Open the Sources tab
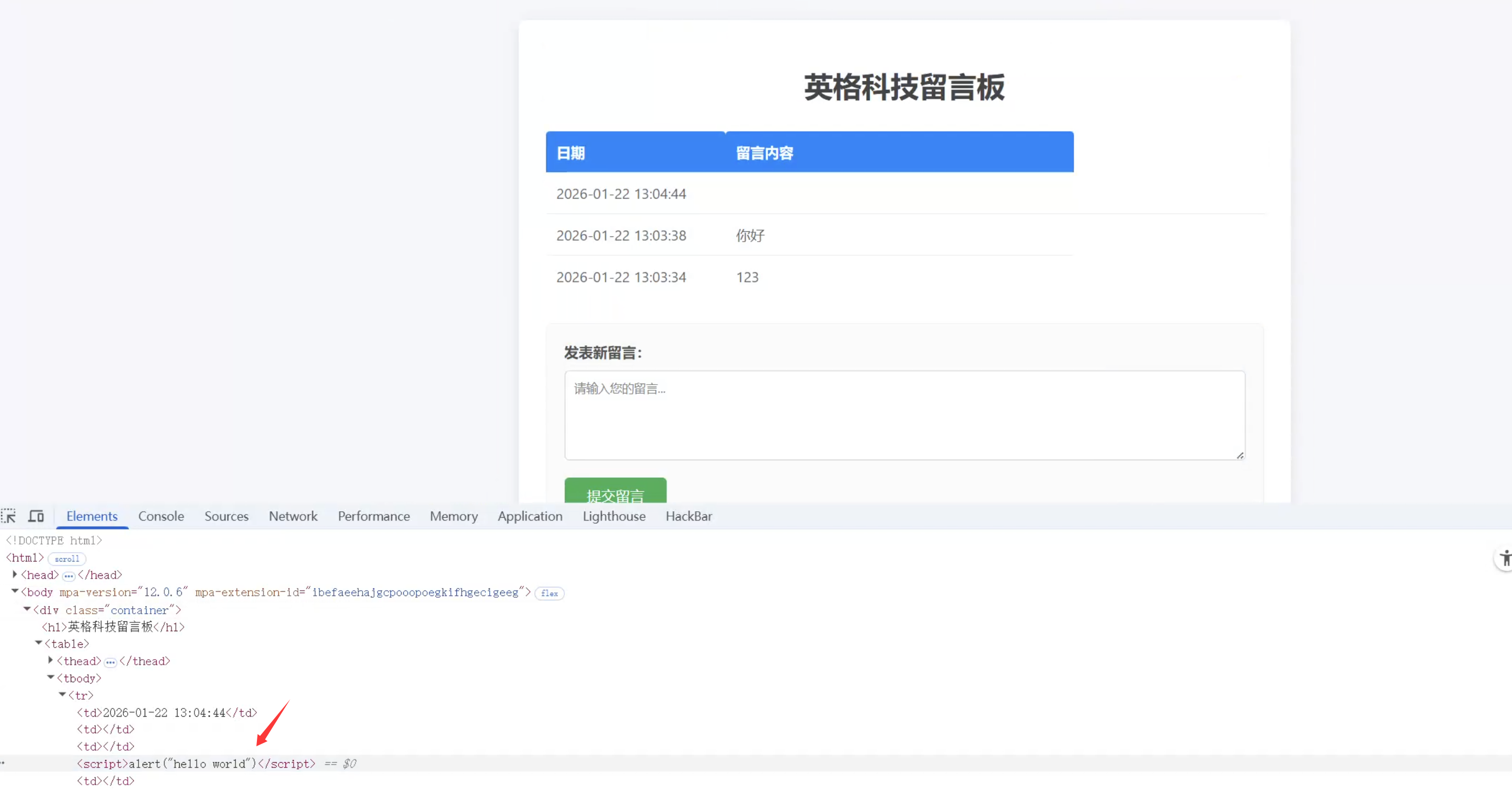This screenshot has height=789, width=1512. tap(227, 516)
